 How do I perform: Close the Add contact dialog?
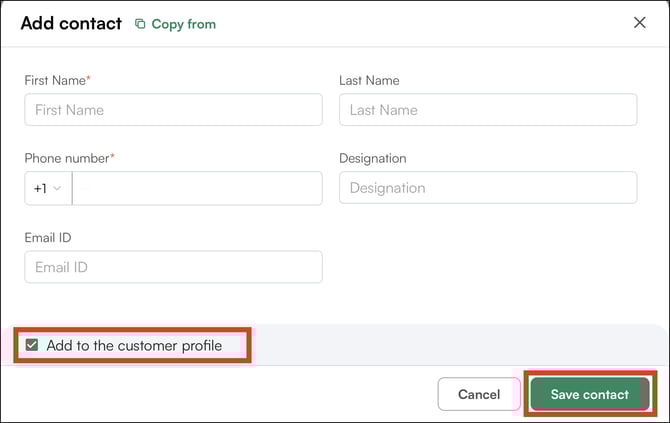coord(640,23)
